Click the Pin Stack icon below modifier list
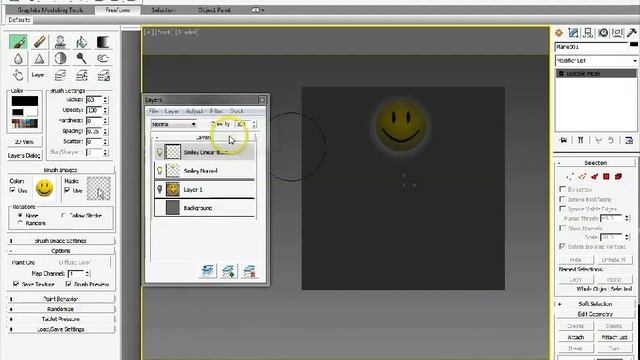Image resolution: width=640 pixels, height=360 pixels. 564,140
